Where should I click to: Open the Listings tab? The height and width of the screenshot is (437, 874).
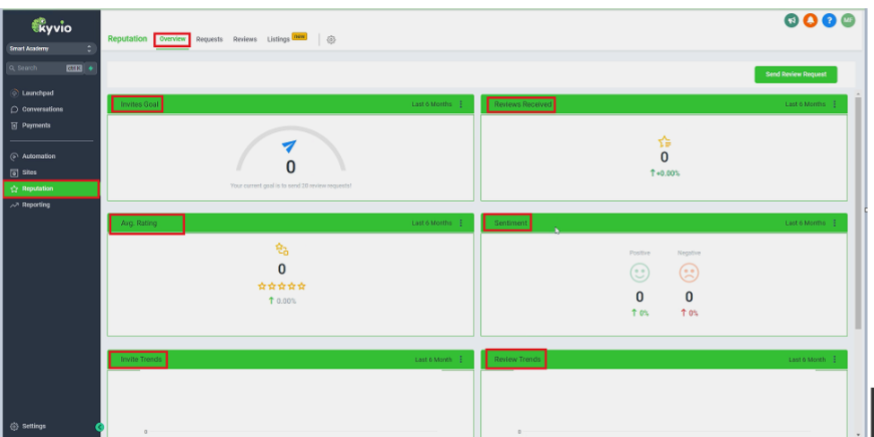pos(279,39)
